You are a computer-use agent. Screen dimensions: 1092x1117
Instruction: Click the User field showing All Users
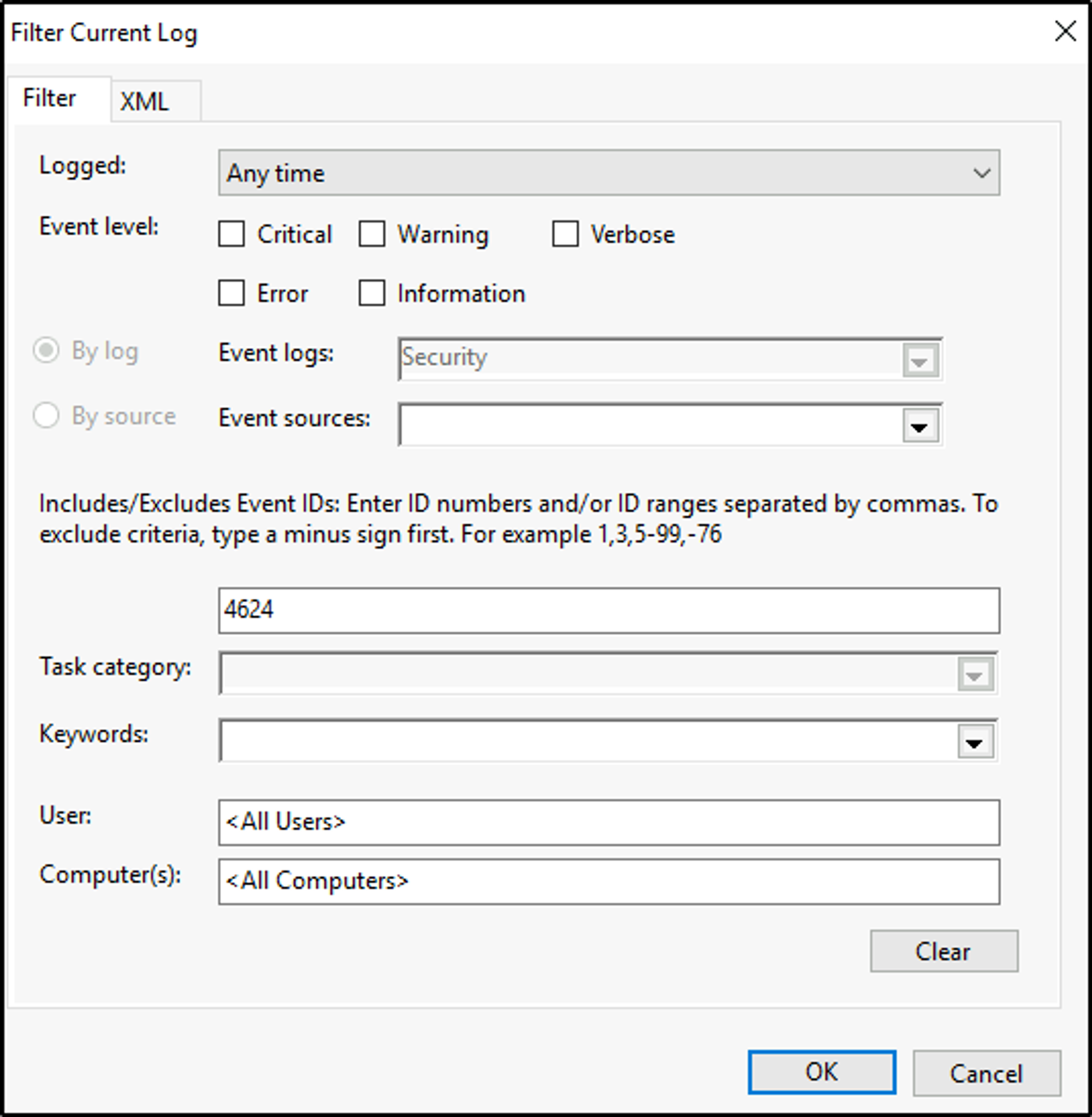(608, 822)
